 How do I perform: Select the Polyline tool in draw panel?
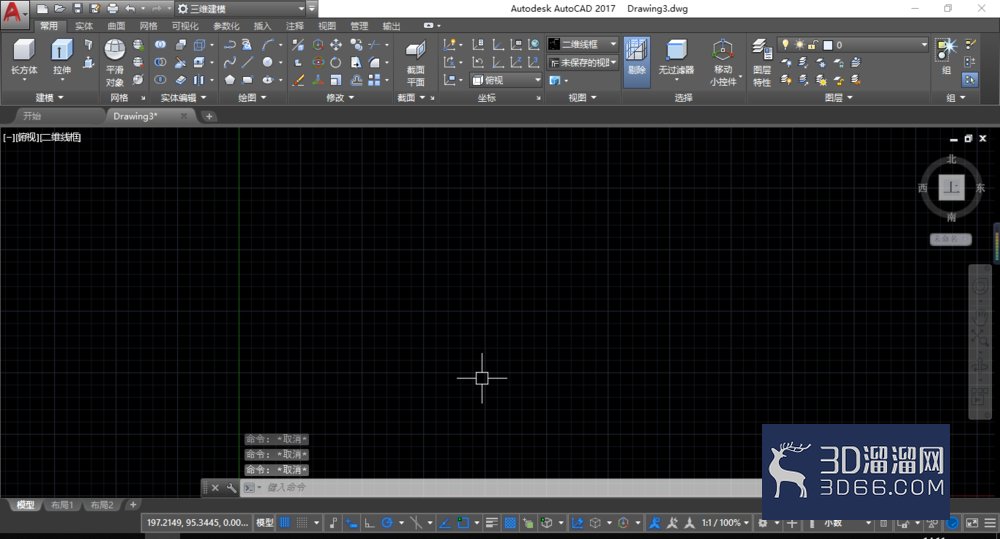pos(230,45)
